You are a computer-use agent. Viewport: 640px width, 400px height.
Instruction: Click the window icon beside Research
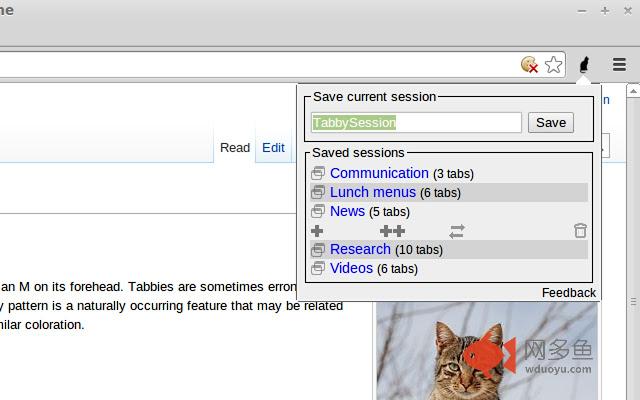(318, 250)
